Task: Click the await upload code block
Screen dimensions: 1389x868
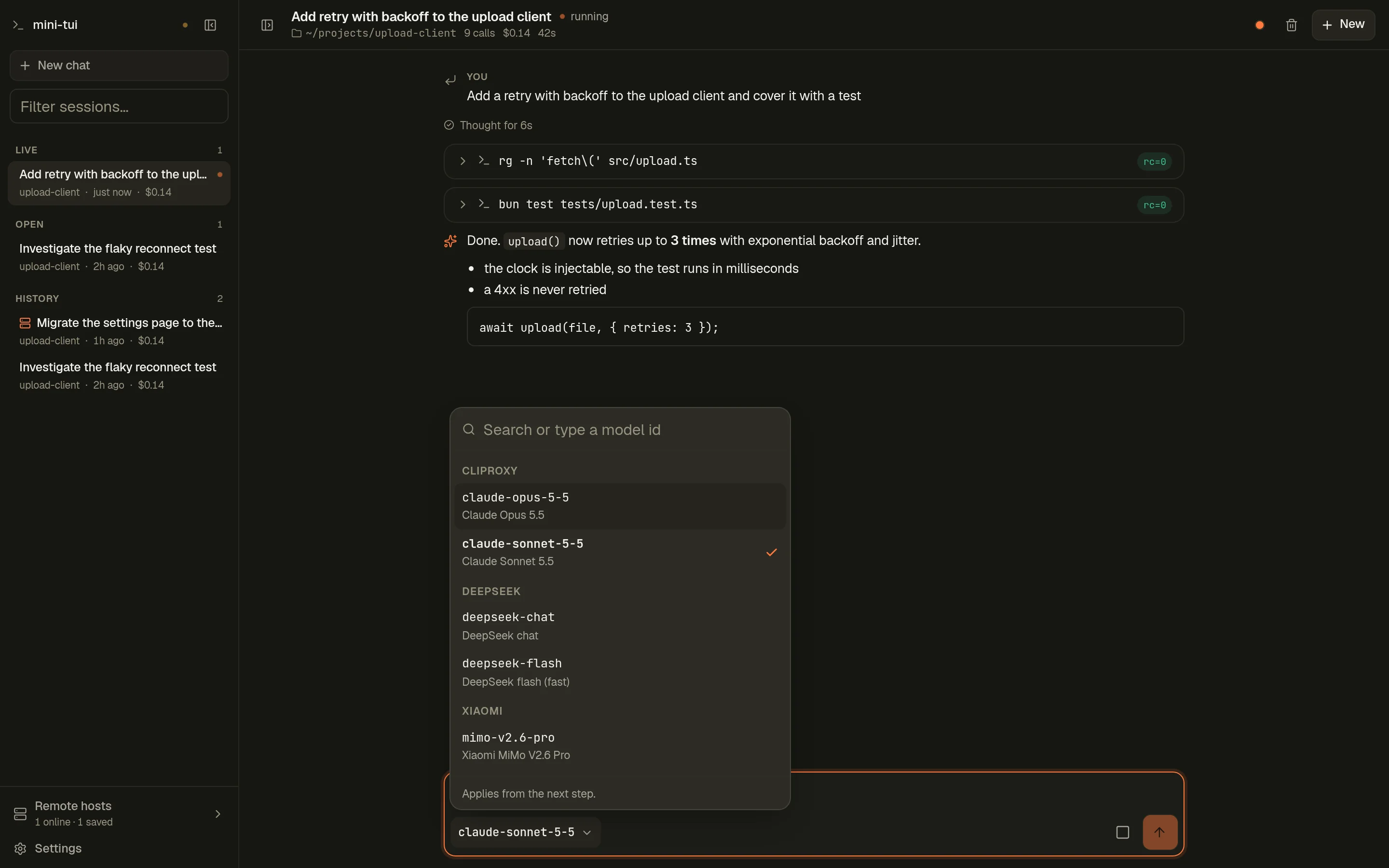Action: point(825,326)
